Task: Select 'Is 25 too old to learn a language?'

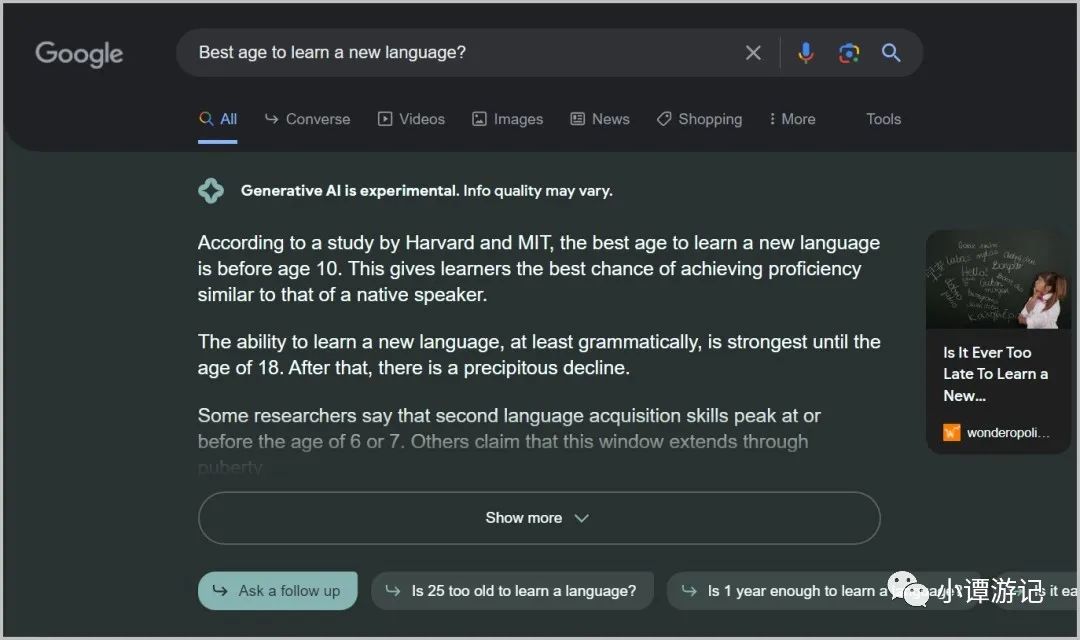Action: (x=512, y=591)
